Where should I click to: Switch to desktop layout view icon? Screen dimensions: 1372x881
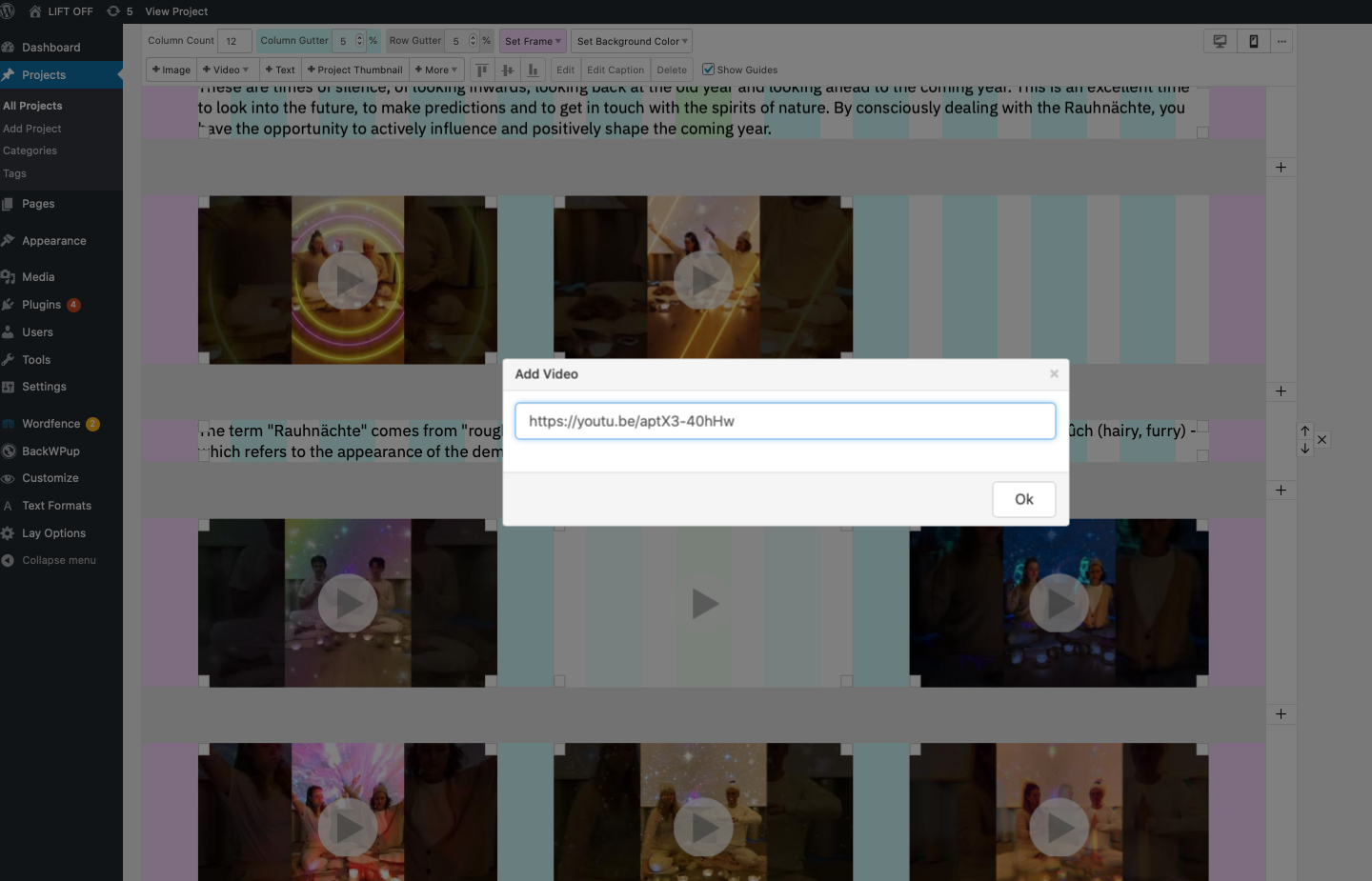pos(1220,41)
